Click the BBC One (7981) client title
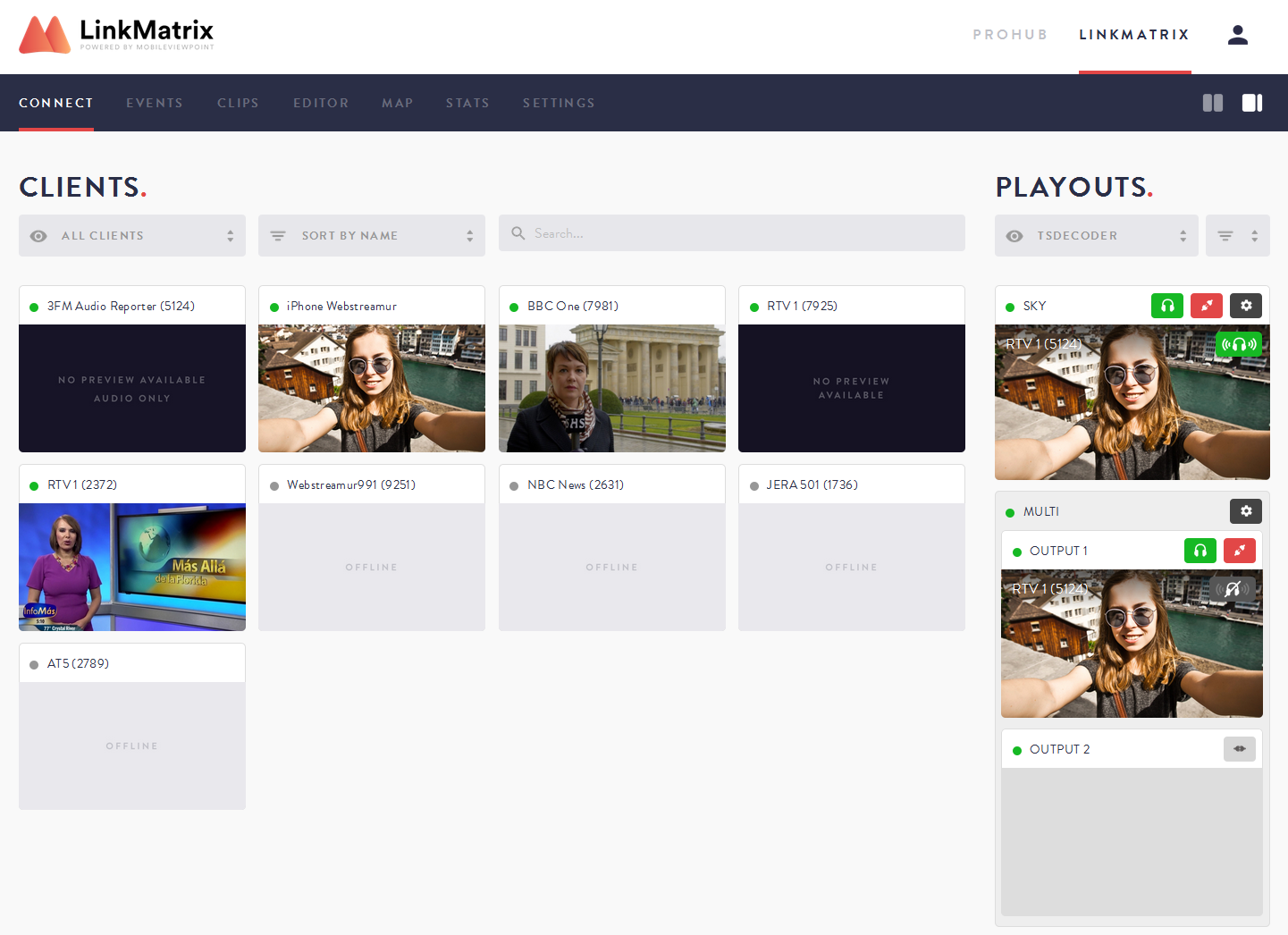Viewport: 1288px width, 935px height. click(x=573, y=306)
